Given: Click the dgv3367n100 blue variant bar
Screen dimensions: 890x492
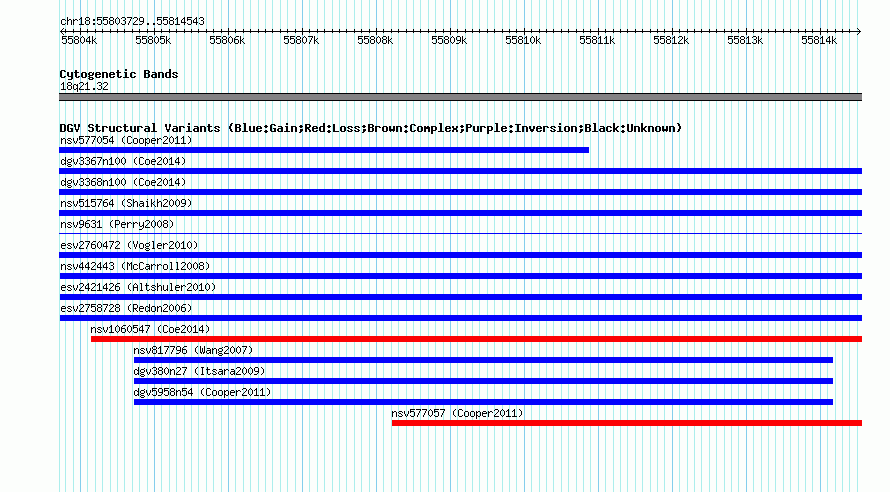Looking at the screenshot, I should [460, 171].
